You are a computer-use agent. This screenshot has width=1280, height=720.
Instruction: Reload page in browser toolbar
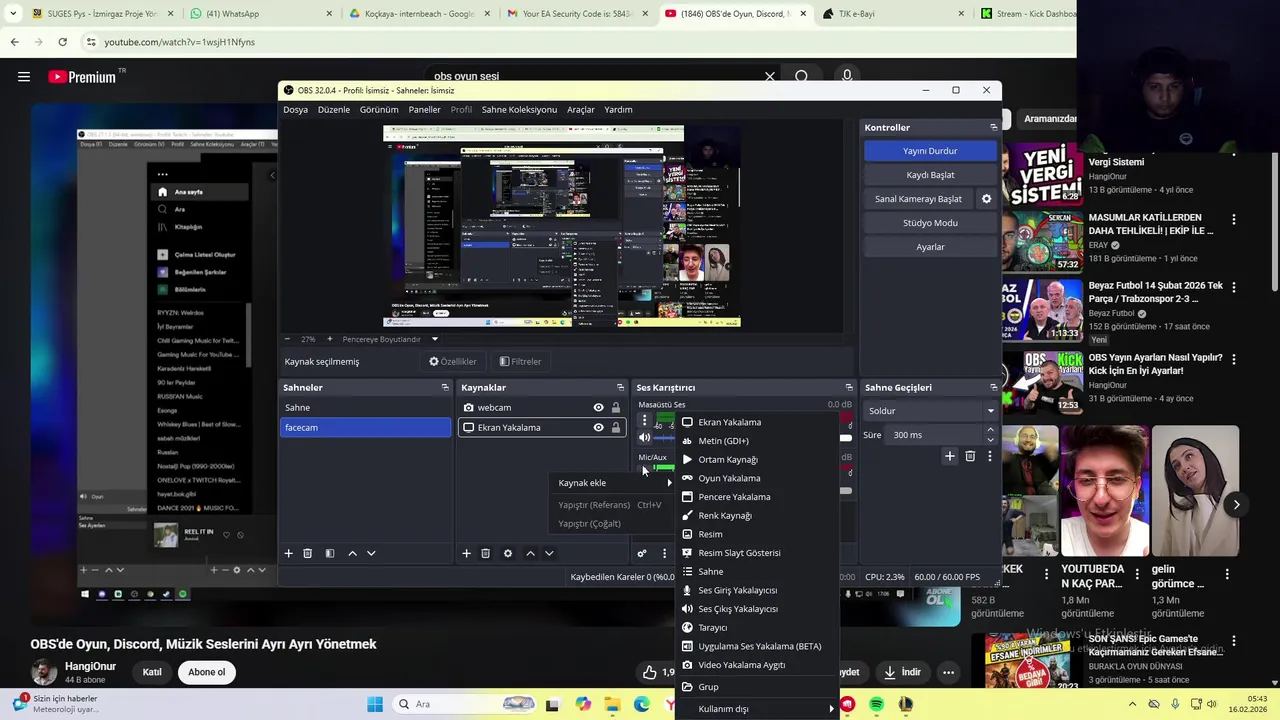[x=62, y=42]
